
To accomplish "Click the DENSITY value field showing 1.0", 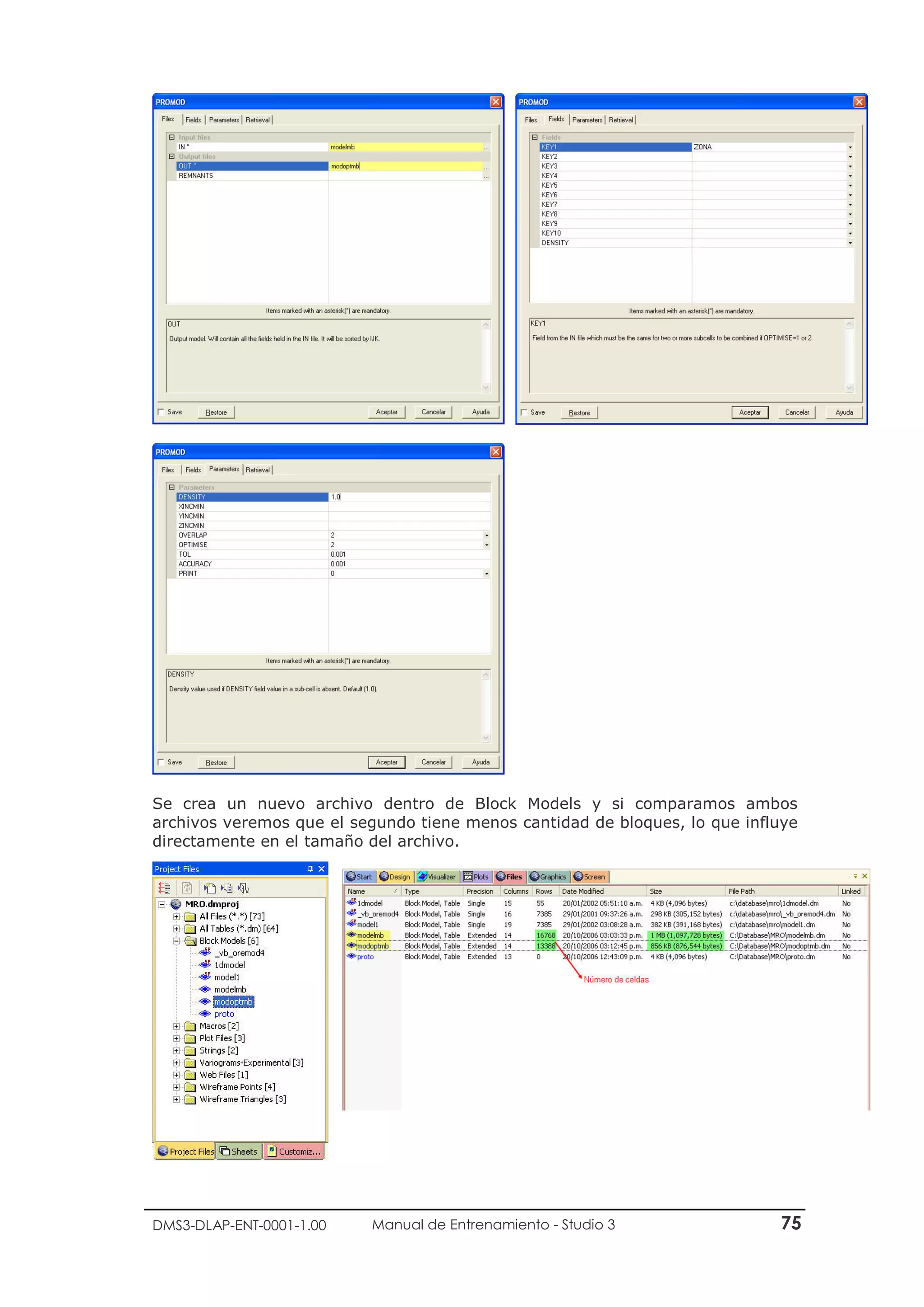I will (409, 497).
